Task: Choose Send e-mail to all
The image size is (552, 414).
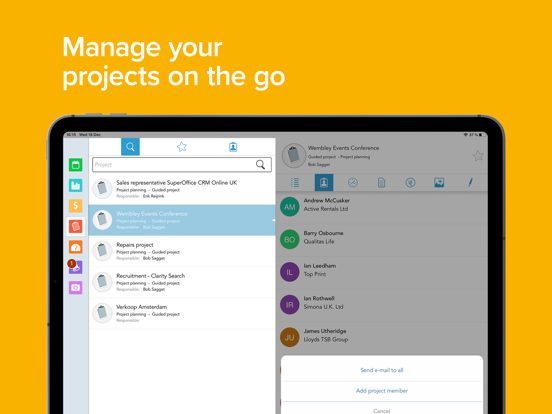Action: coord(382,370)
